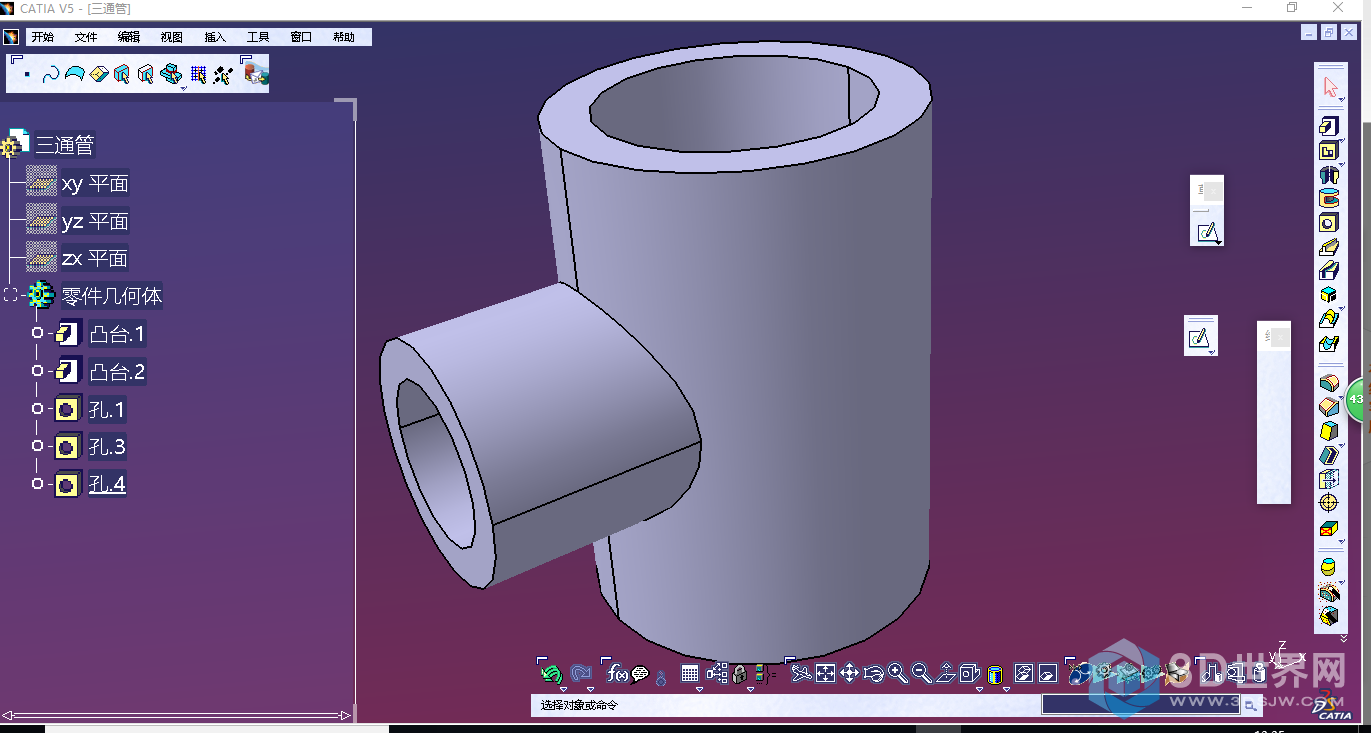Click the Fly Mode airplane icon
Screen dimensions: 1371x733
point(802,673)
